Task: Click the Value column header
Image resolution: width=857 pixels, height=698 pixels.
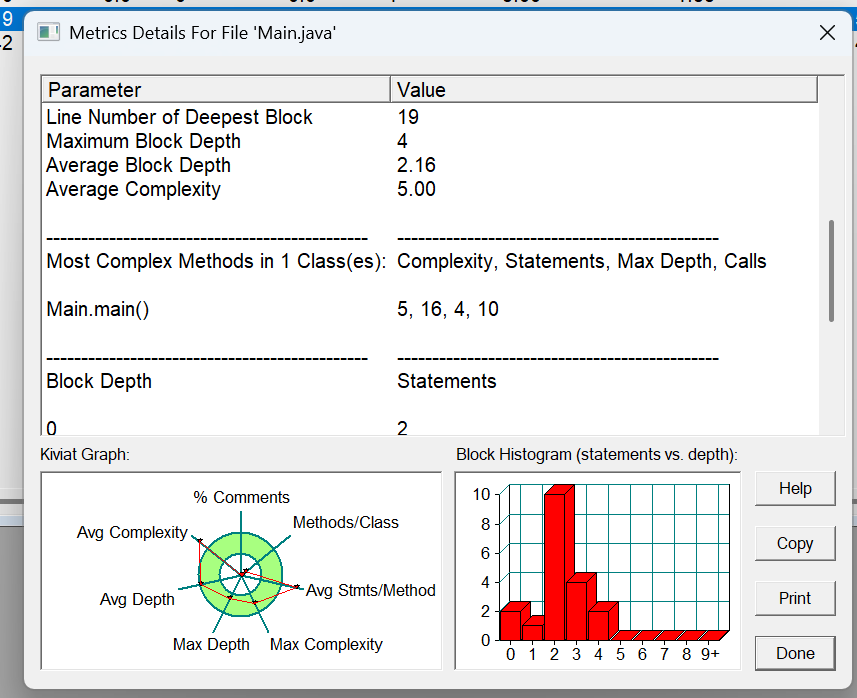Action: click(x=604, y=90)
